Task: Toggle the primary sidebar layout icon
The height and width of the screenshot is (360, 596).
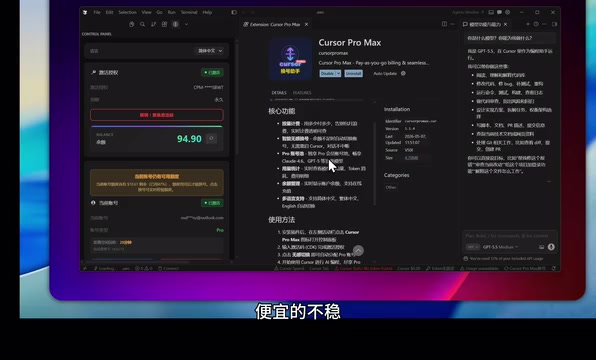Action: pyautogui.click(x=234, y=12)
